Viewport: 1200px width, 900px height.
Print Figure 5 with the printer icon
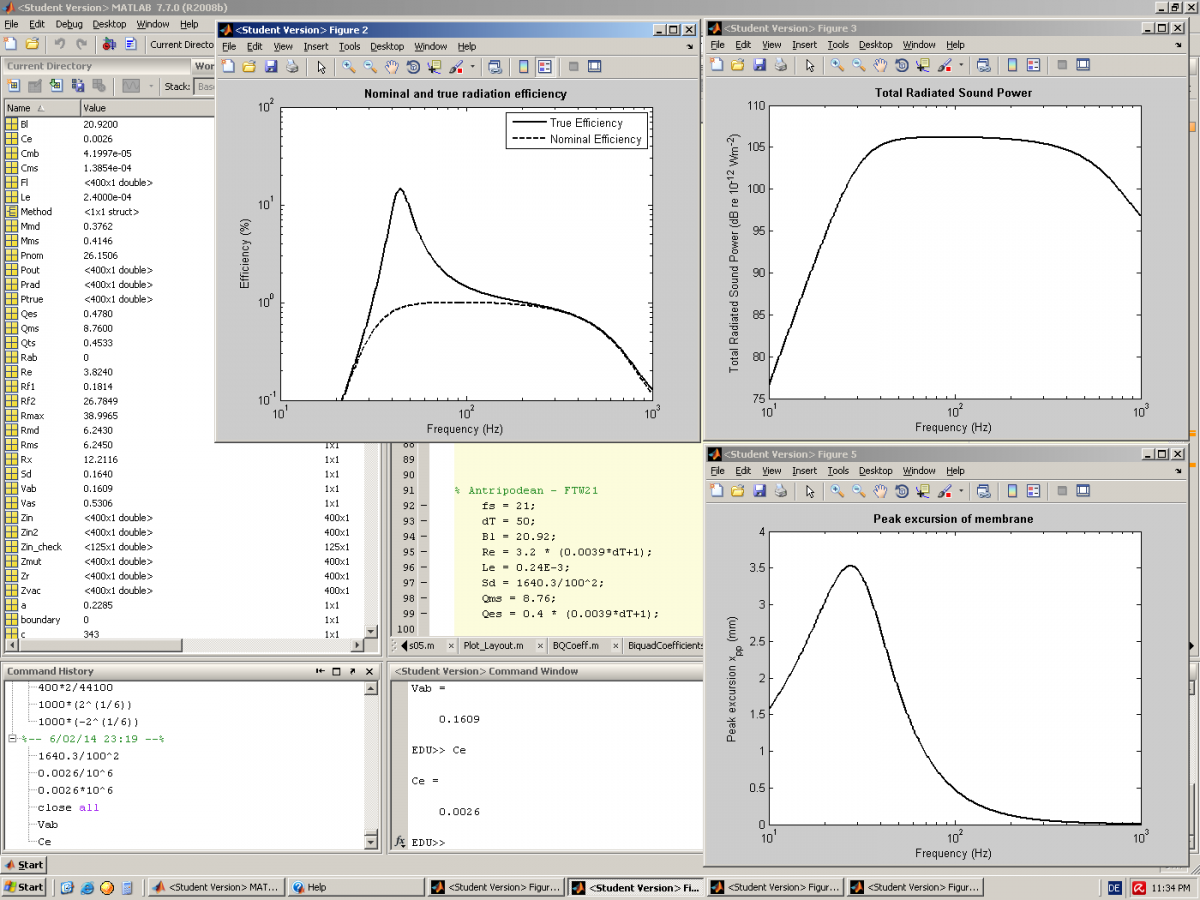coord(780,491)
